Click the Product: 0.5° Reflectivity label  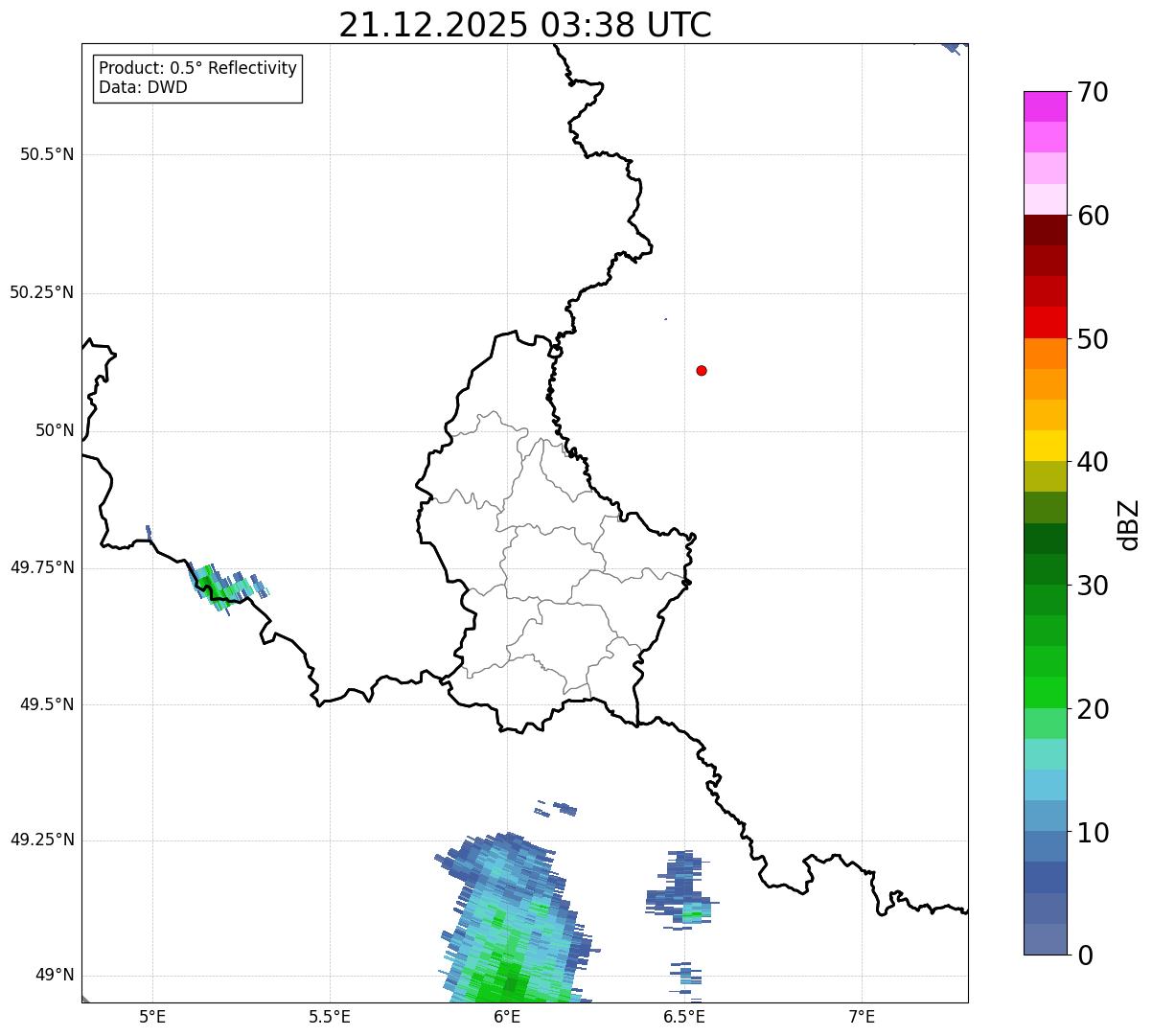197,68
